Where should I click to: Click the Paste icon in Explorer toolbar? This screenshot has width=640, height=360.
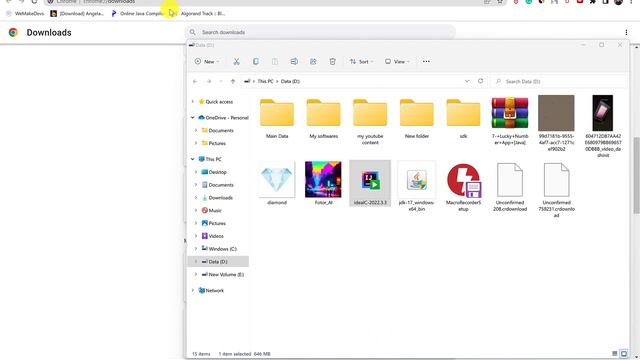pyautogui.click(x=275, y=62)
